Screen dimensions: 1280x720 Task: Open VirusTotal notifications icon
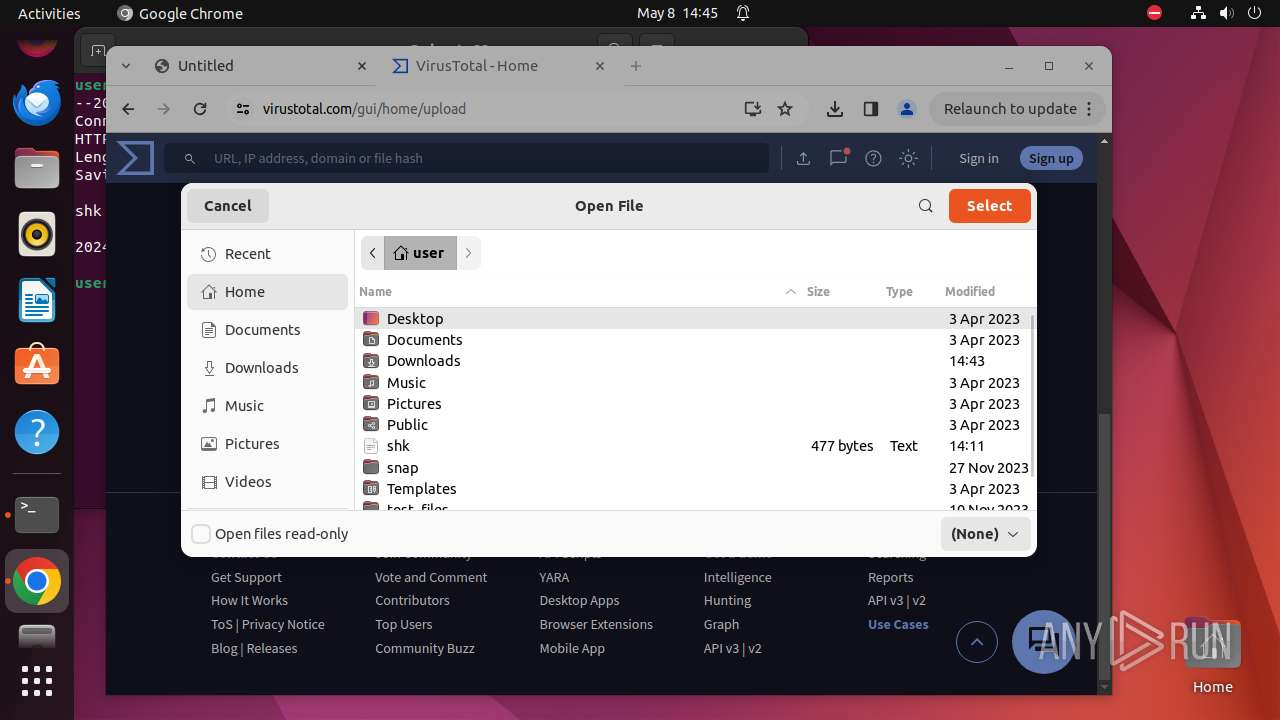tap(838, 158)
